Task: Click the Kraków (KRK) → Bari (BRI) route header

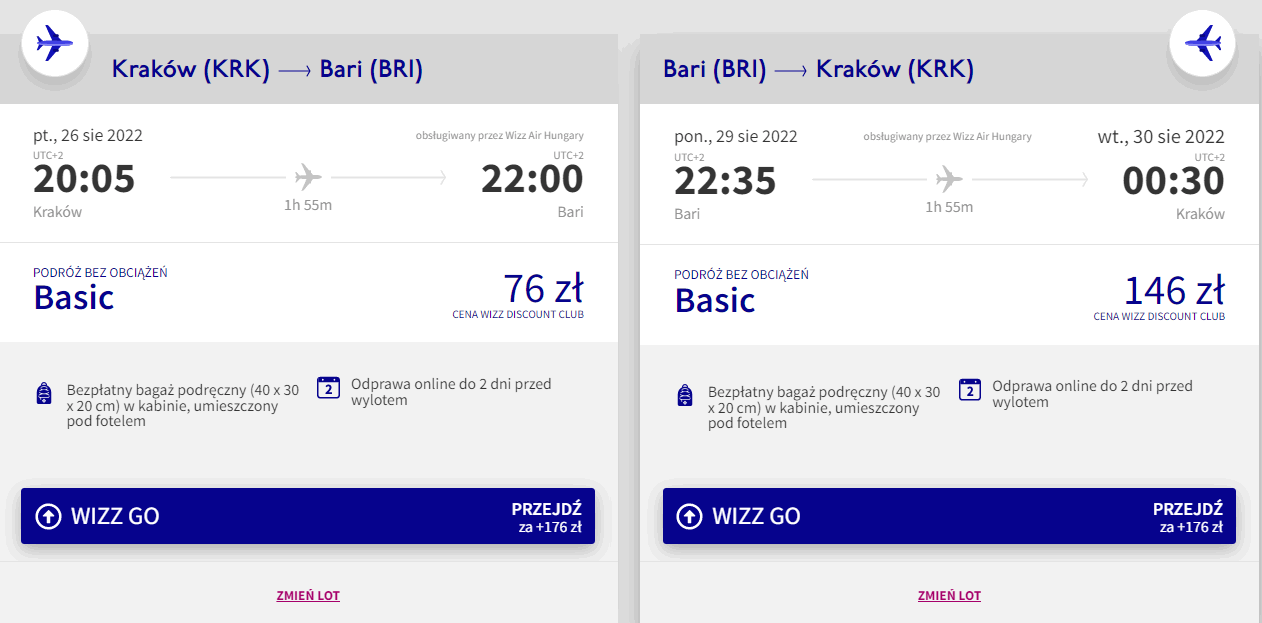Action: coord(267,70)
